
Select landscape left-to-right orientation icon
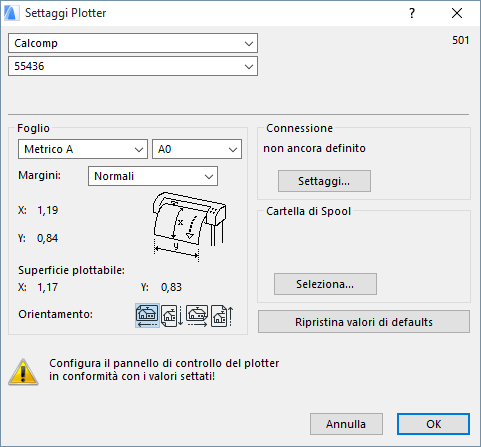point(147,315)
